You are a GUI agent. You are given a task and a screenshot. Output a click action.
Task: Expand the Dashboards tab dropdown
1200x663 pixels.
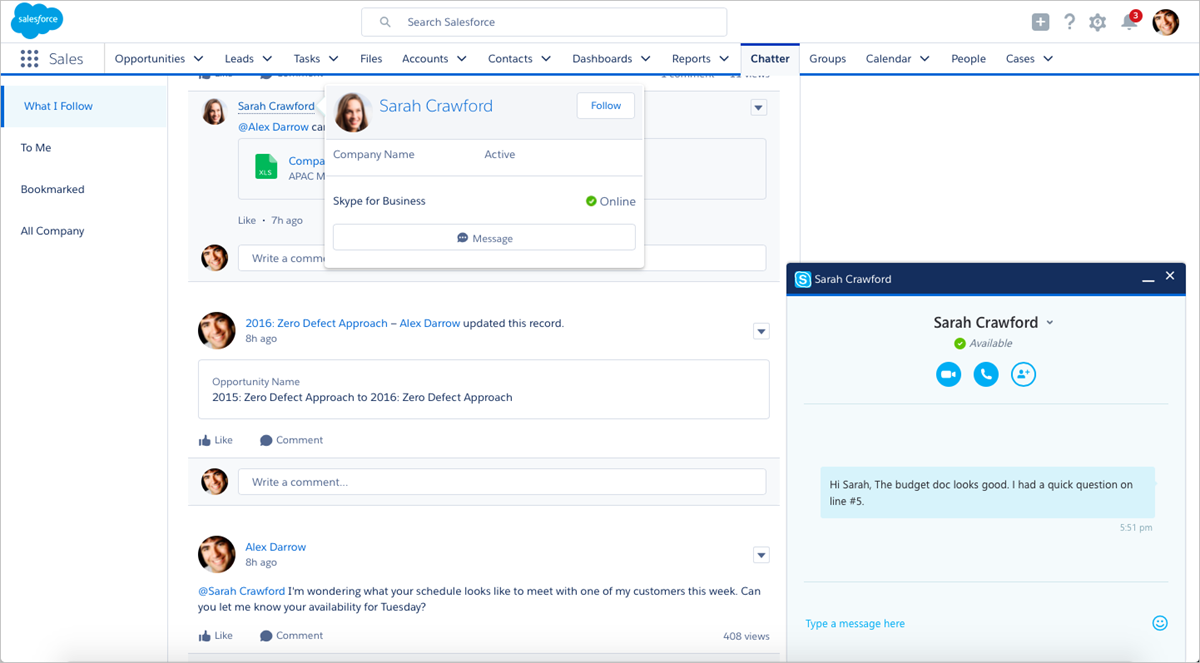point(645,59)
